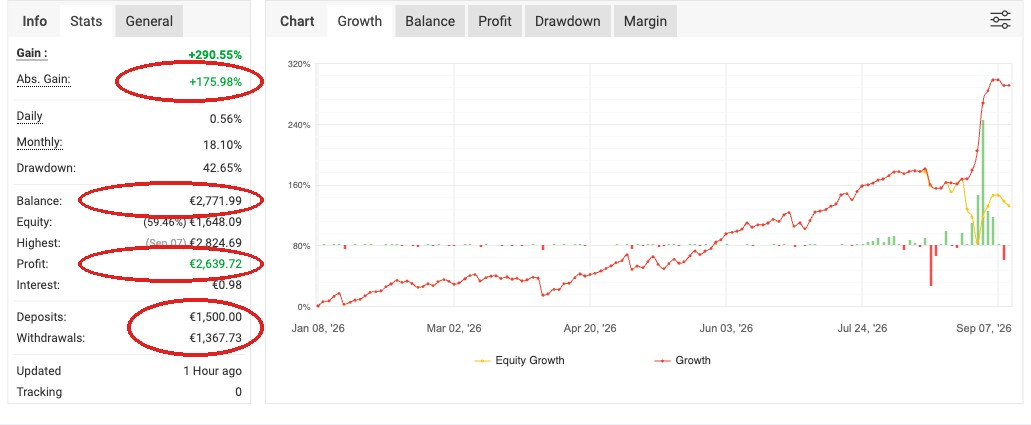Click the 320% axis label
The height and width of the screenshot is (425, 1031).
click(x=299, y=64)
